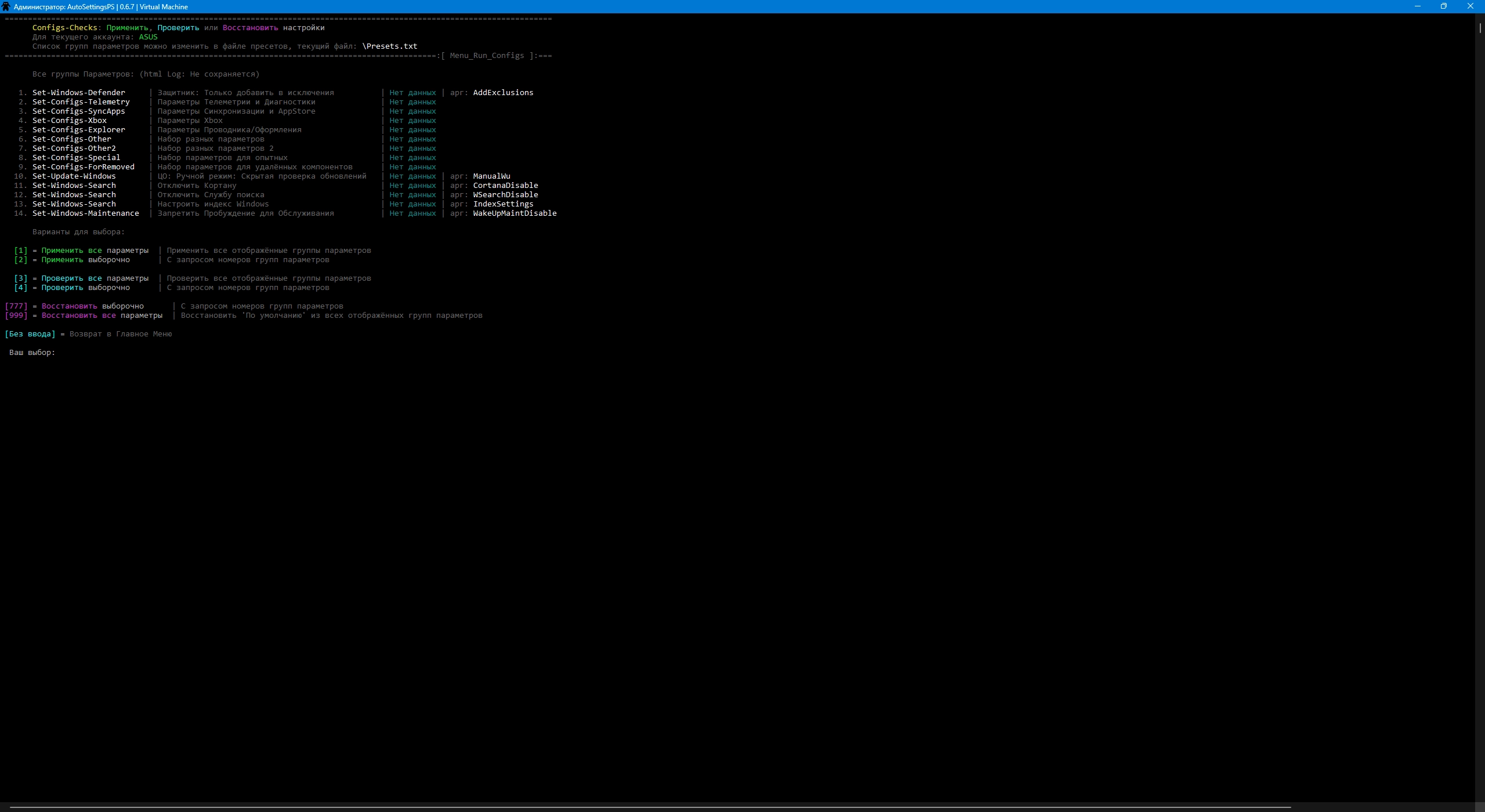Viewport: 1485px width, 812px height.
Task: Select 'Set-Windows-Defender' row text
Action: pyautogui.click(x=79, y=93)
